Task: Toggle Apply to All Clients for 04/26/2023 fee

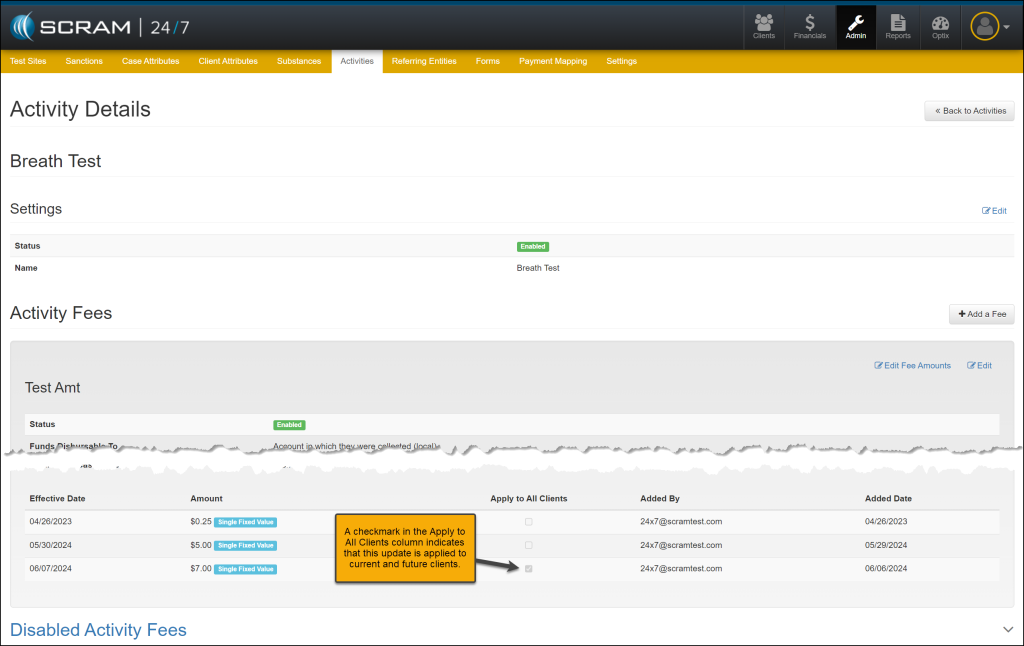Action: tap(529, 521)
